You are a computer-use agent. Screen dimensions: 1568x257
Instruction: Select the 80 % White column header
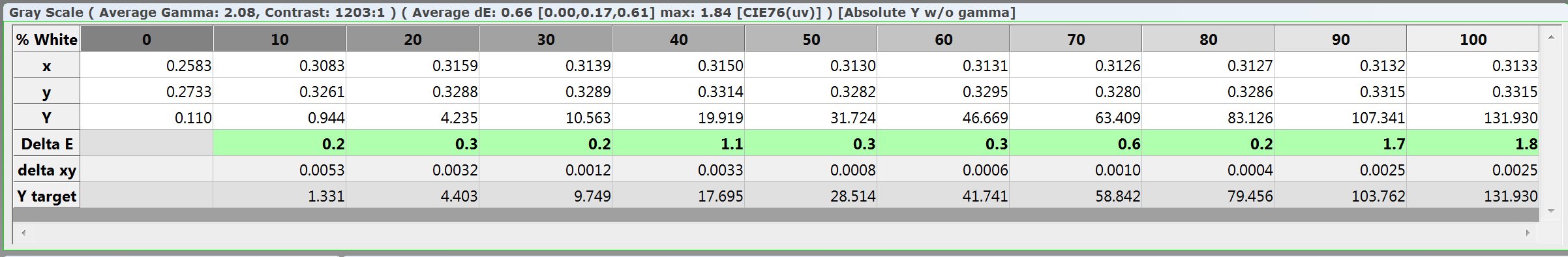[x=1209, y=39]
